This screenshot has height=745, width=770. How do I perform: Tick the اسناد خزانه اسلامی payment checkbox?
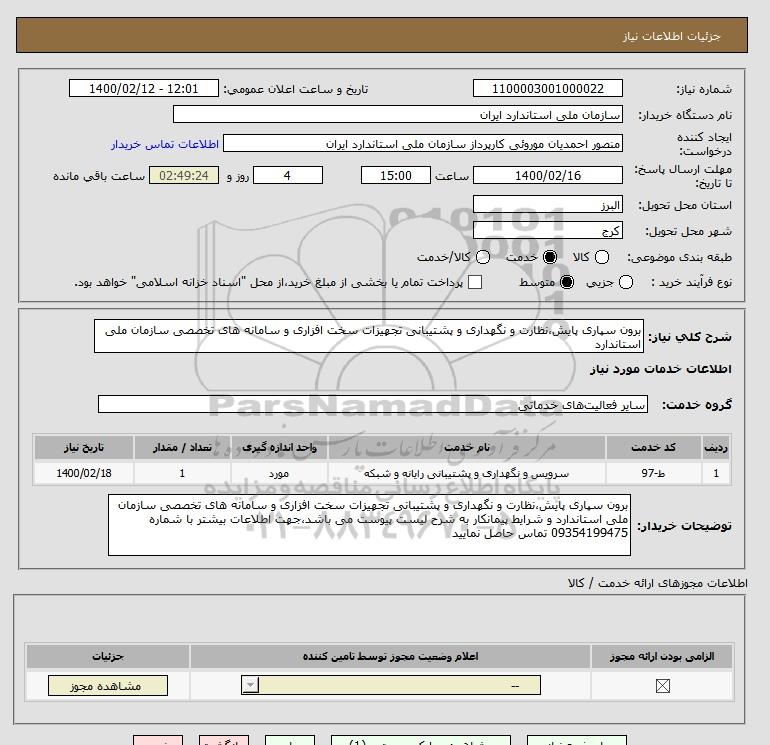click(475, 282)
